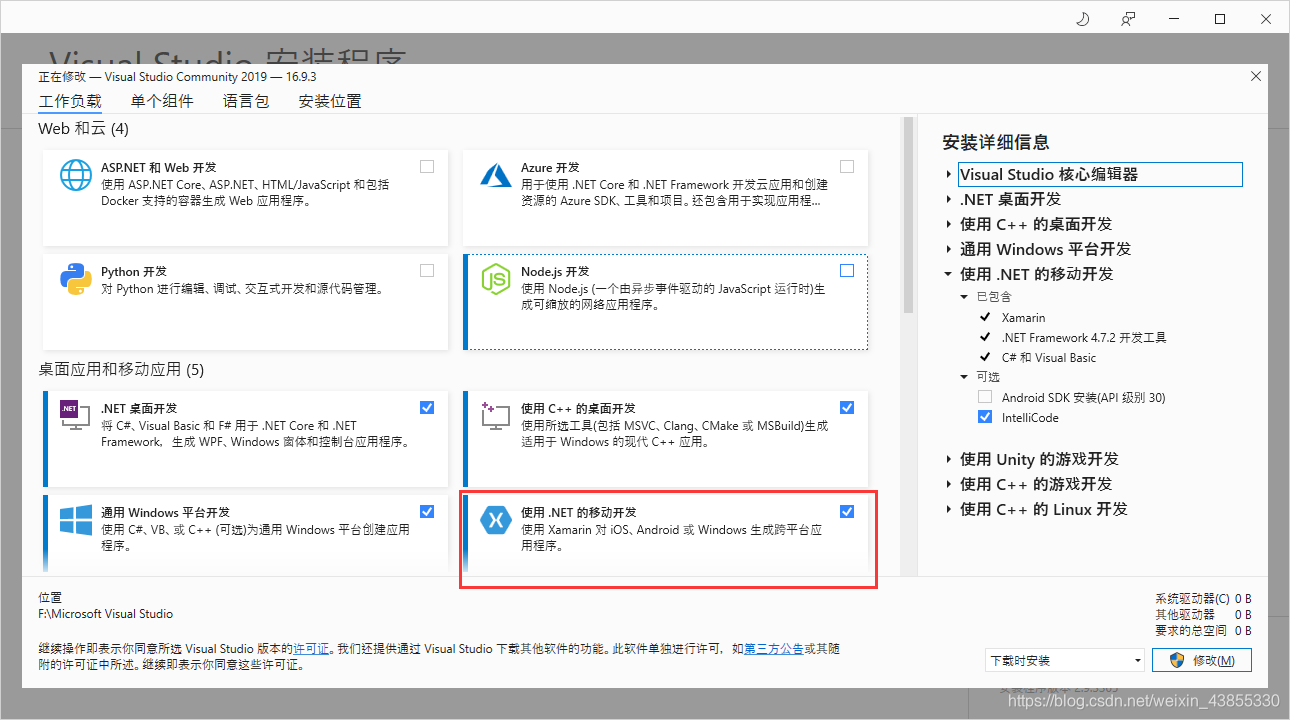
Task: Switch to the 工作负载 tab
Action: coord(70,101)
